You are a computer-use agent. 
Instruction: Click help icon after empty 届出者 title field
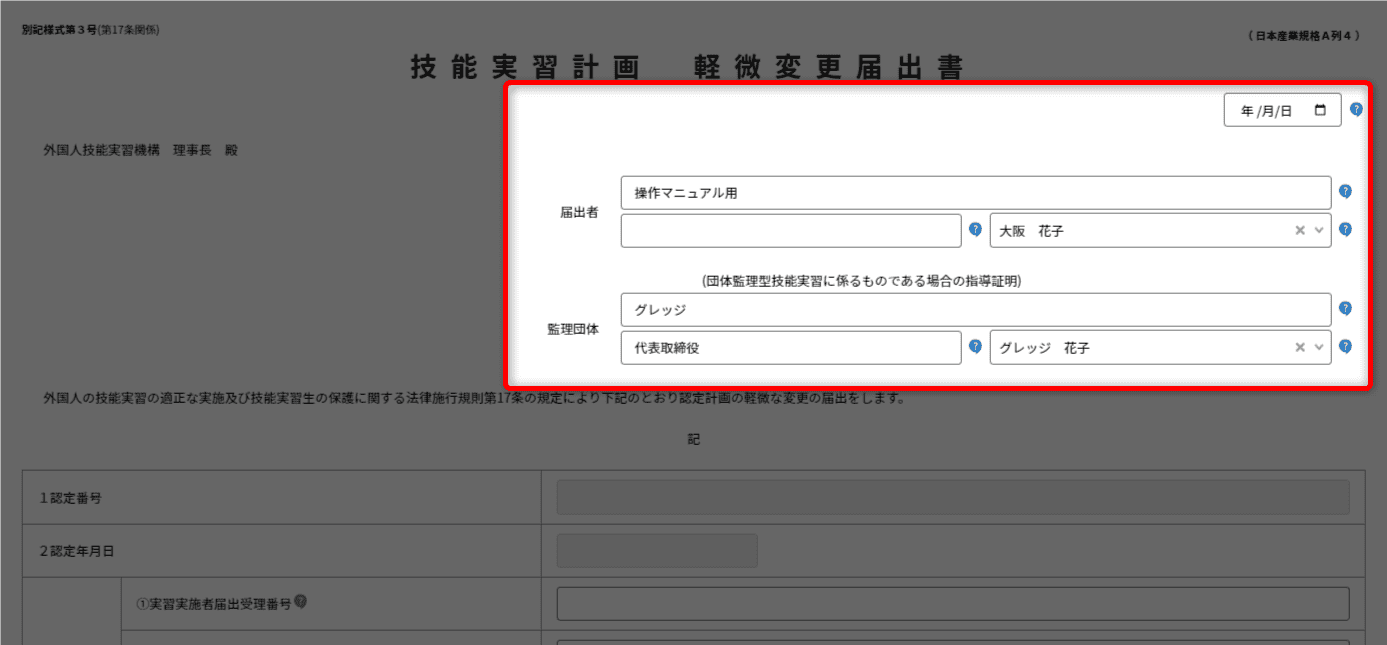pos(975,229)
